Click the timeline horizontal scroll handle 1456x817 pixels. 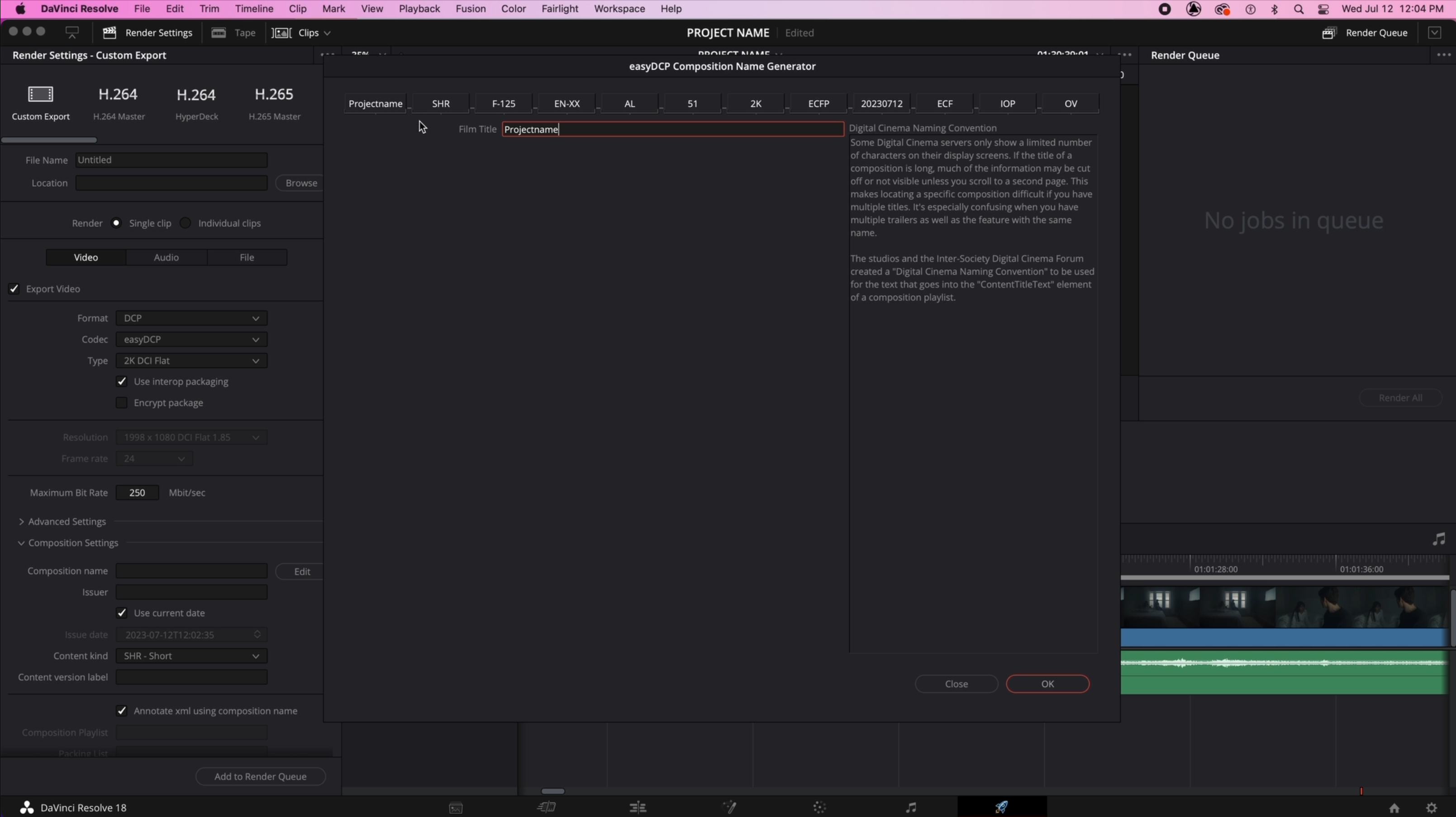[553, 791]
